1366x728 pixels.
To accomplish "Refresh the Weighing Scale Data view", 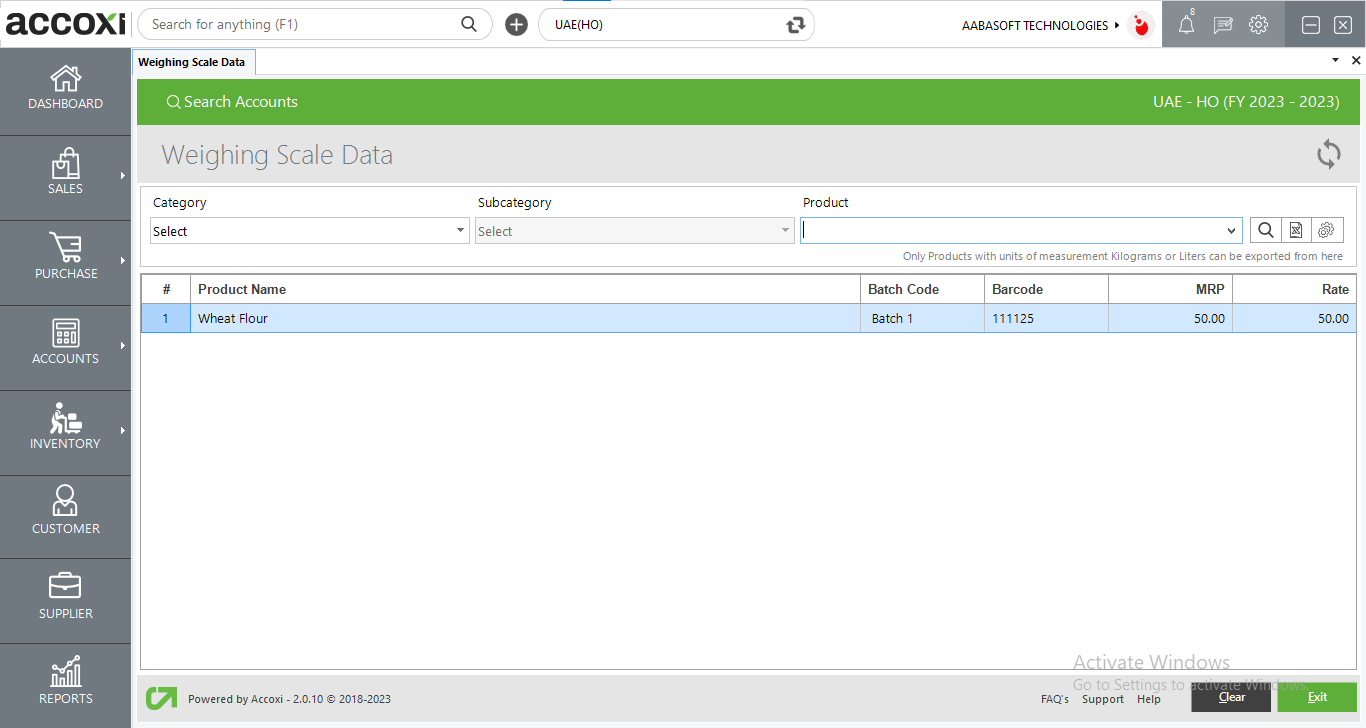I will click(x=1328, y=154).
